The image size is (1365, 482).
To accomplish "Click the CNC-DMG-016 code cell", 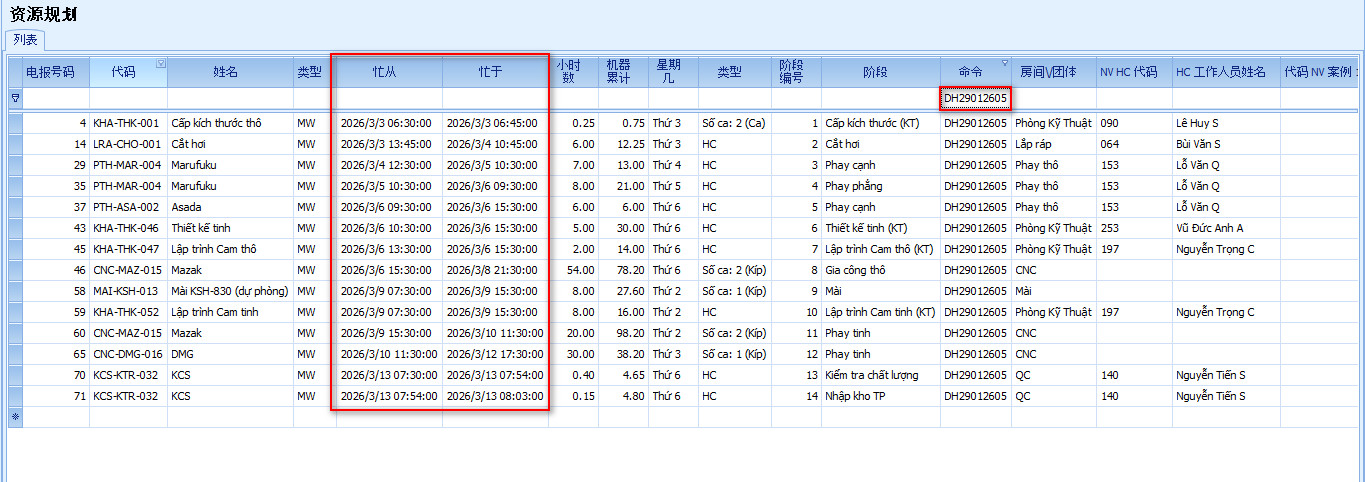I will 127,354.
